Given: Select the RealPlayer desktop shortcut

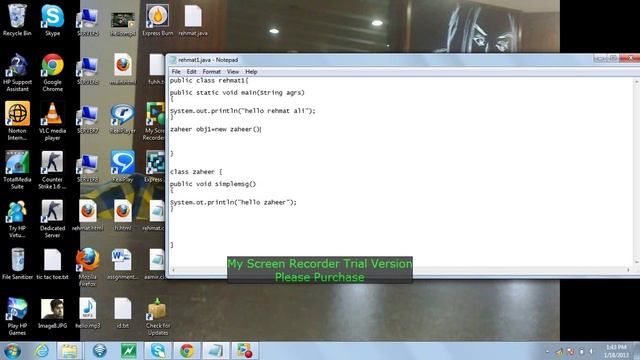Looking at the screenshot, I should click(x=122, y=118).
